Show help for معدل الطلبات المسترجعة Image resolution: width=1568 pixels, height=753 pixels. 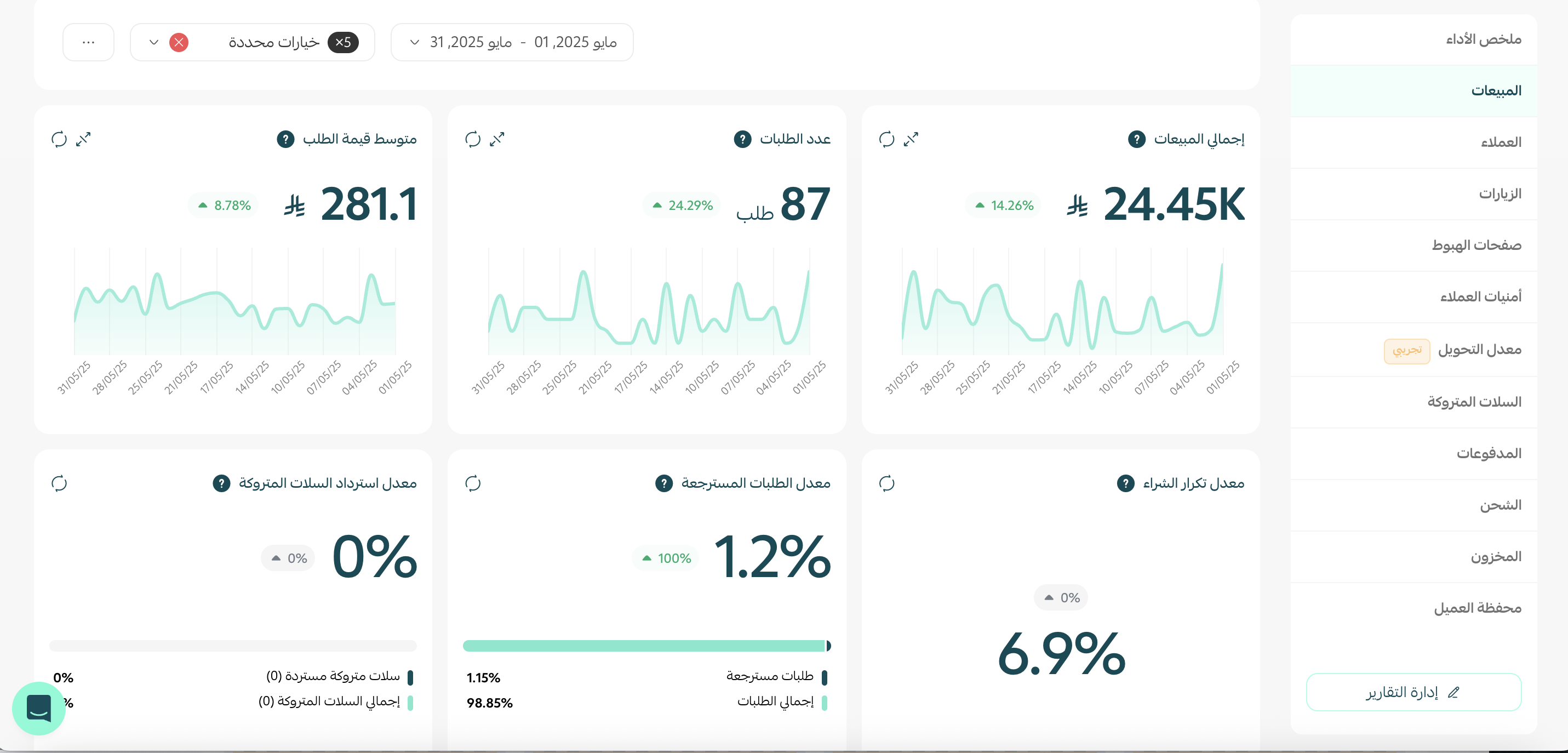pos(663,483)
